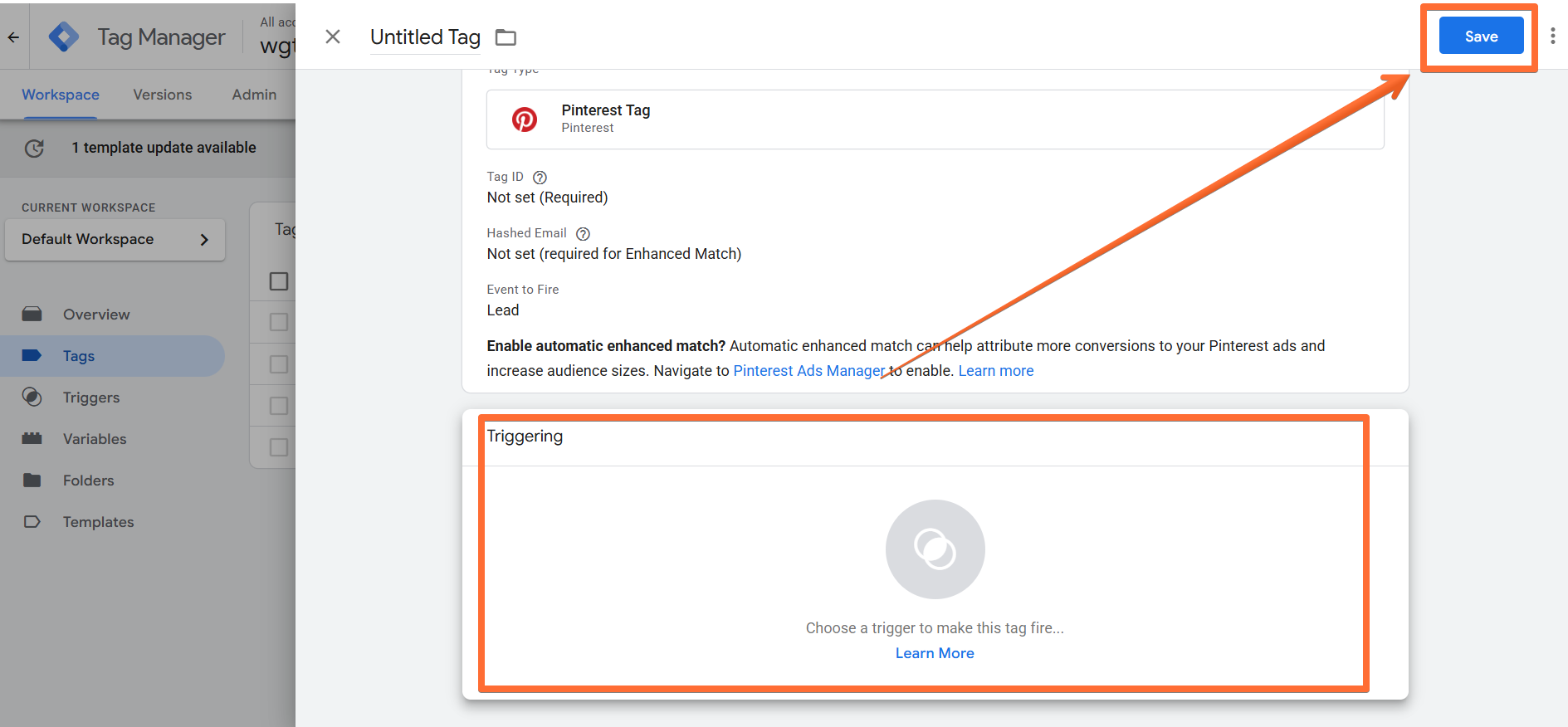The image size is (1568, 727).
Task: Select the Pinterest Tag type card
Action: point(935,120)
